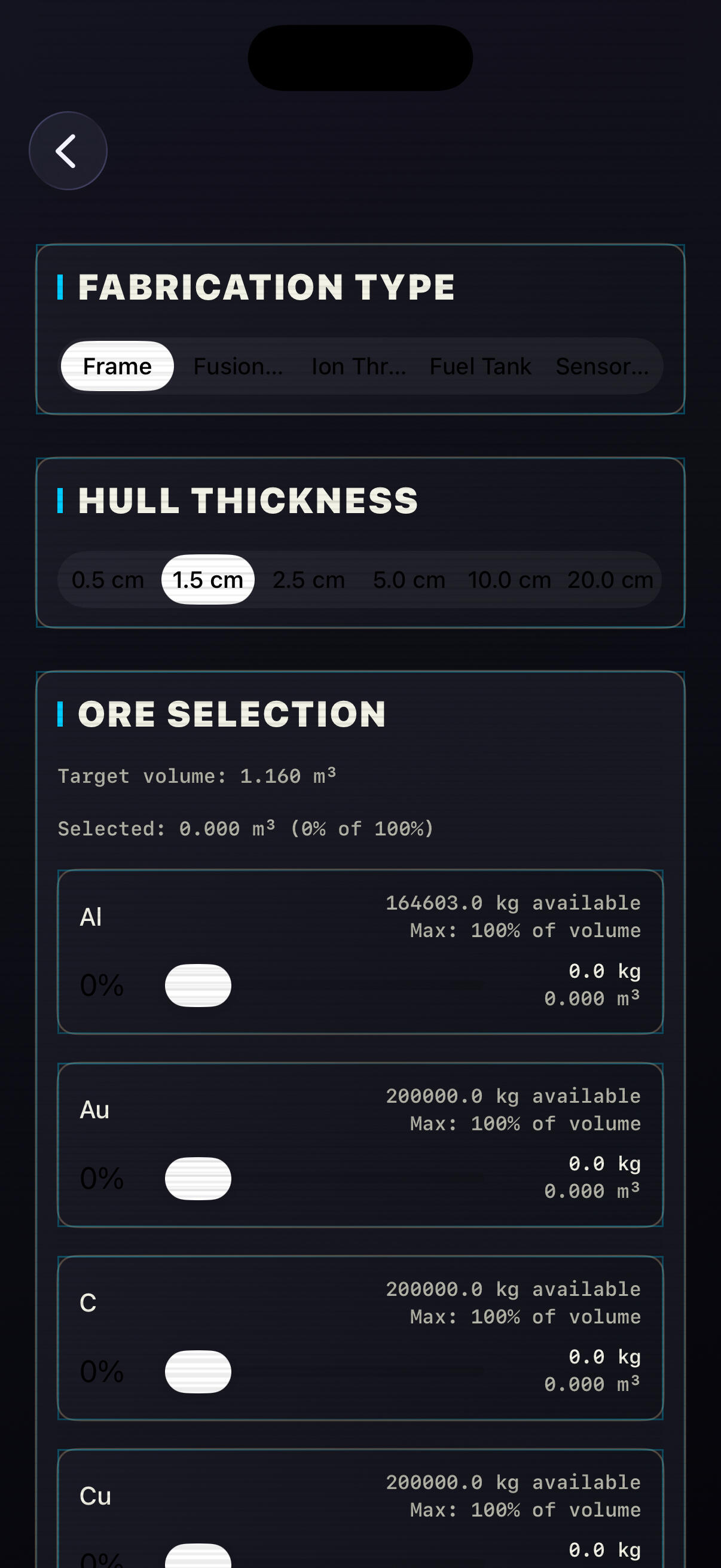Image resolution: width=721 pixels, height=1568 pixels.
Task: Tap the Target volume readout
Action: 197,776
